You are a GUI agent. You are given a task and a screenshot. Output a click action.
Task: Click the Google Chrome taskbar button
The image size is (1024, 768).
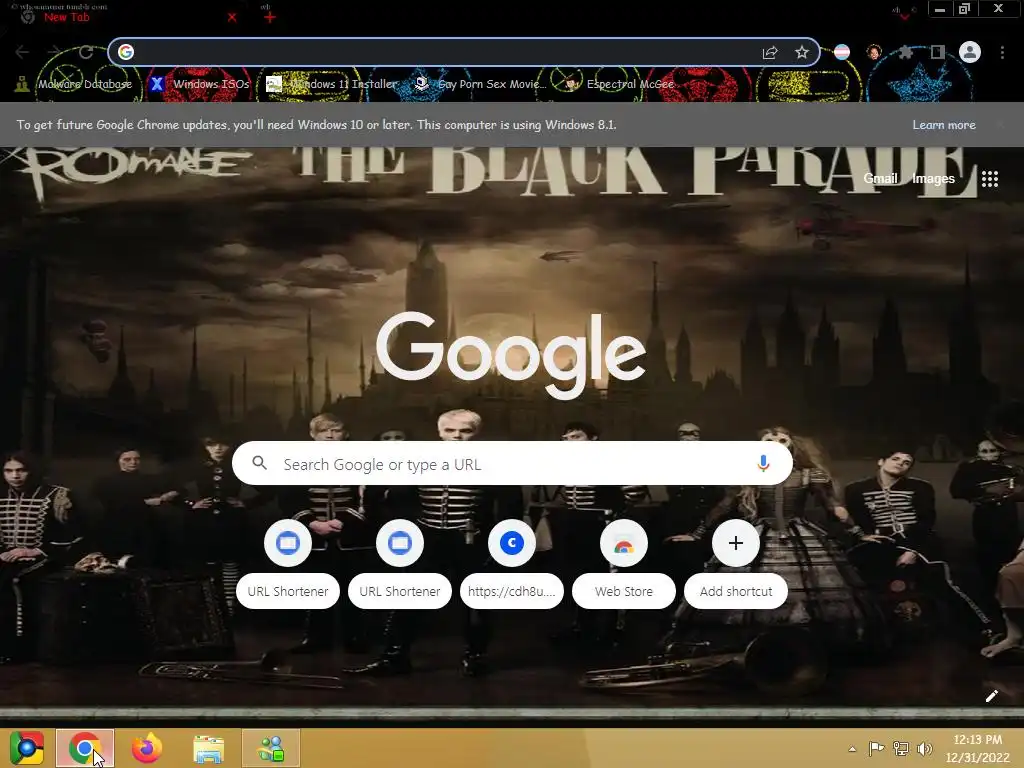[x=85, y=748]
